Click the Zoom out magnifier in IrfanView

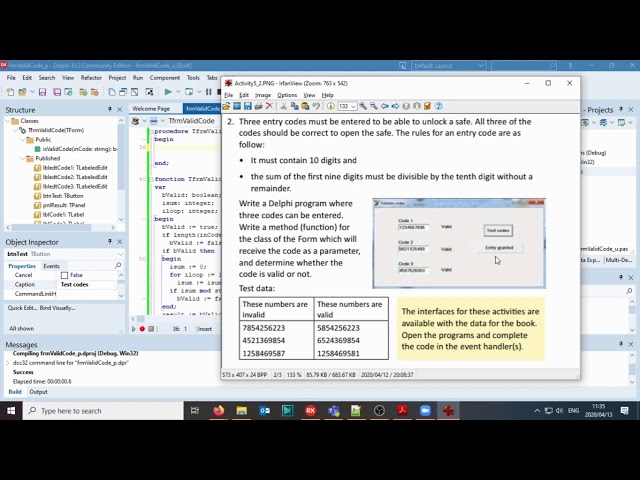[x=373, y=106]
